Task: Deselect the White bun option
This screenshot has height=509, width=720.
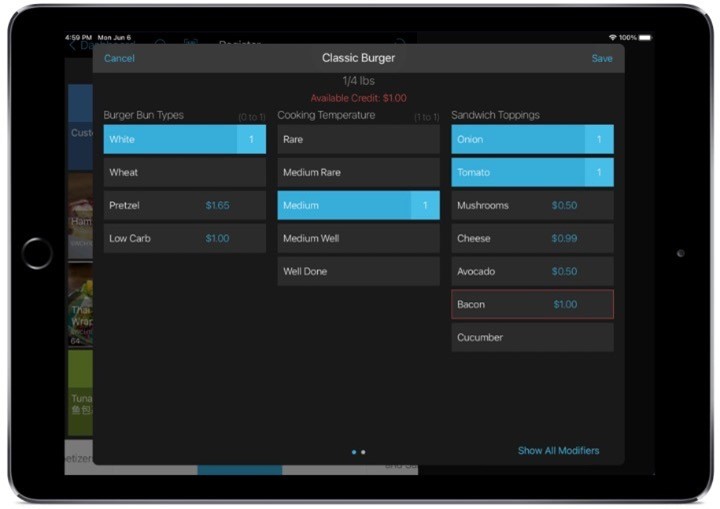Action: pyautogui.click(x=184, y=140)
